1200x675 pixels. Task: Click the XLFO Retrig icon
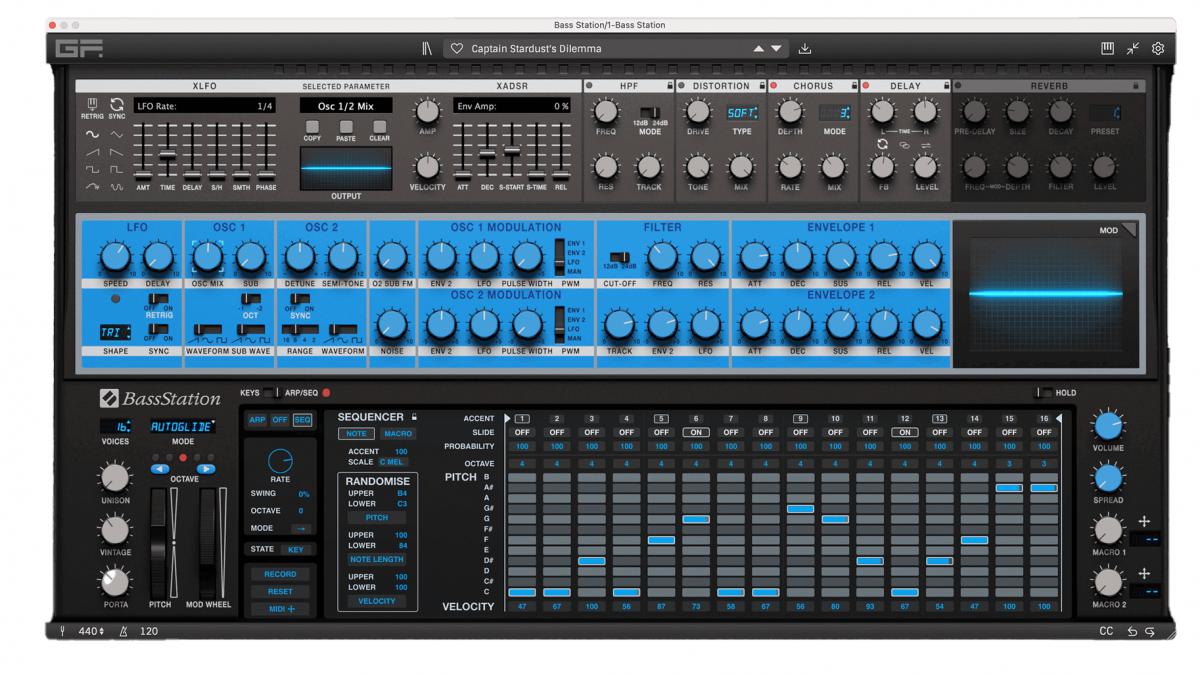pyautogui.click(x=91, y=104)
